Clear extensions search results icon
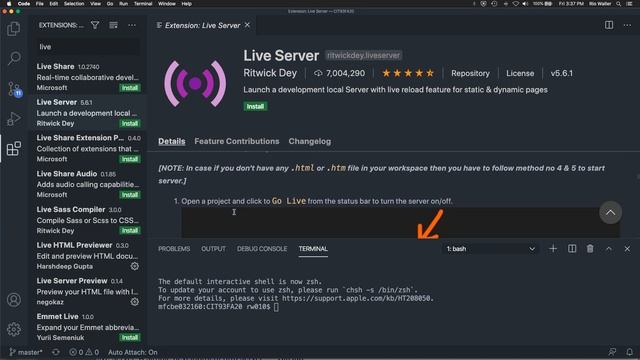The width and height of the screenshot is (640, 360). pyautogui.click(x=113, y=25)
